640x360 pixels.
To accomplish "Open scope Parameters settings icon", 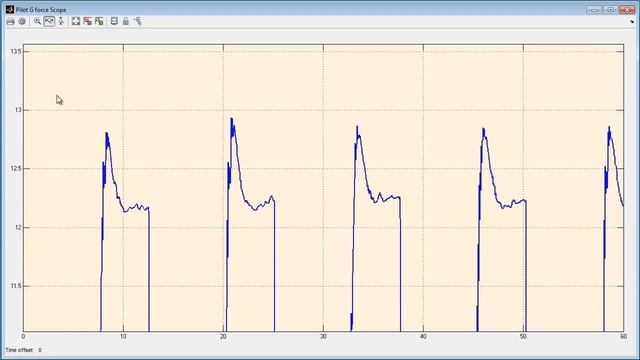I will (22, 21).
